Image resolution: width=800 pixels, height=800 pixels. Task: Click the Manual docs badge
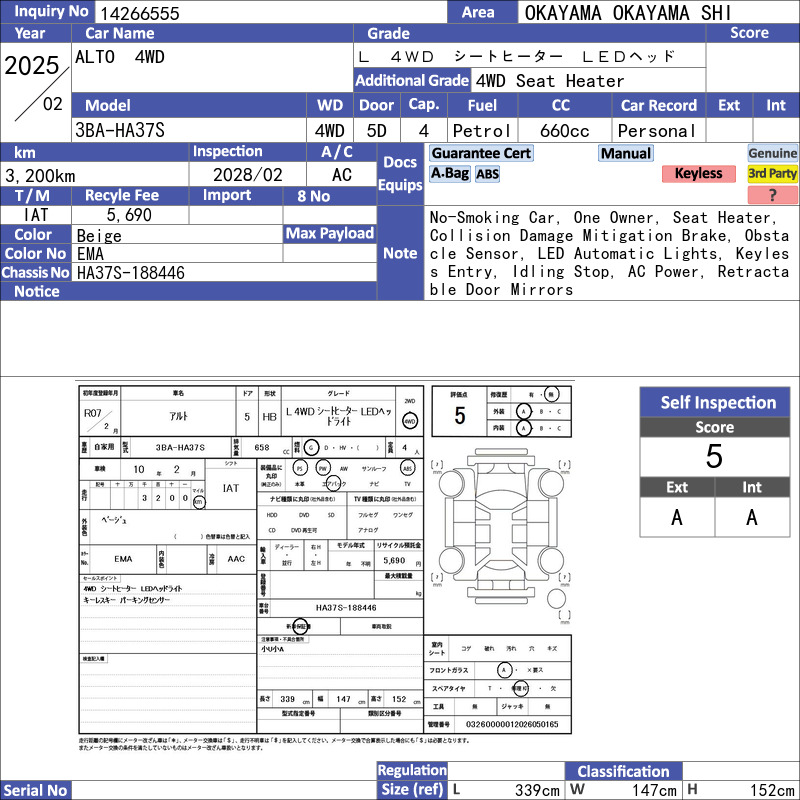(x=626, y=153)
